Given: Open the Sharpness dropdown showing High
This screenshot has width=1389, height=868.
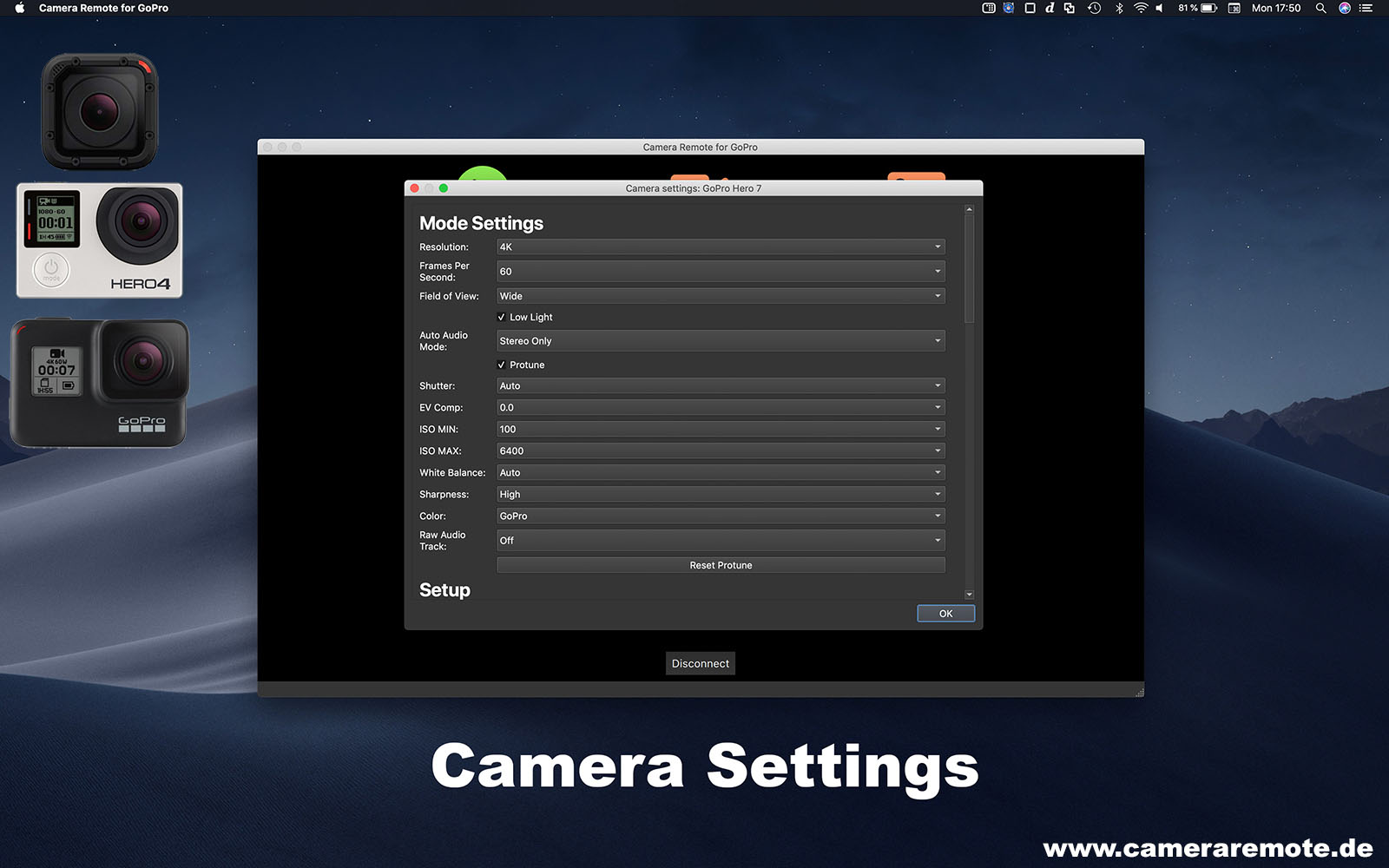Looking at the screenshot, I should coord(721,494).
